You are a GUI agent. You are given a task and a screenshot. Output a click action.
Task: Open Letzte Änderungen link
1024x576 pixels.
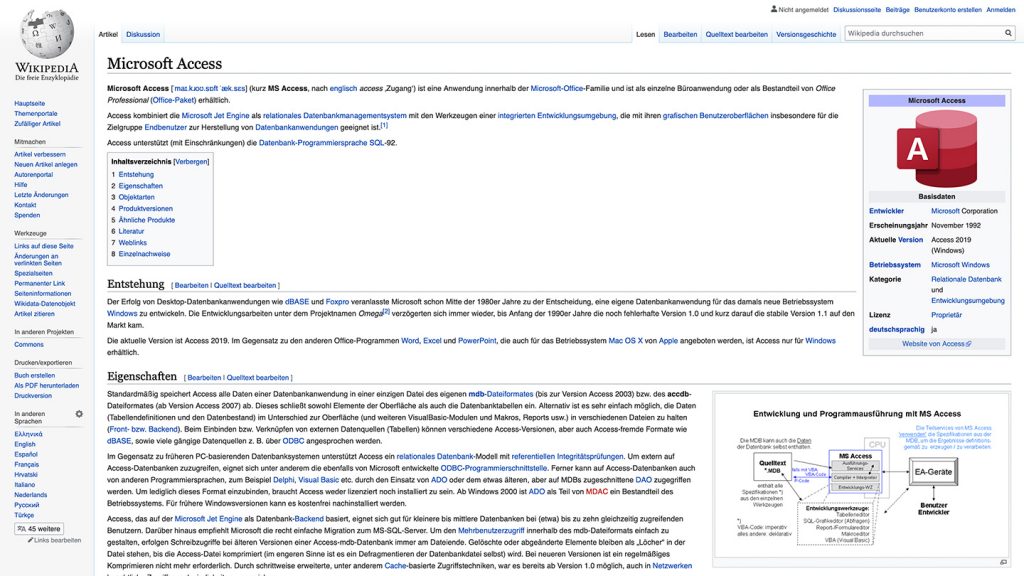(41, 195)
